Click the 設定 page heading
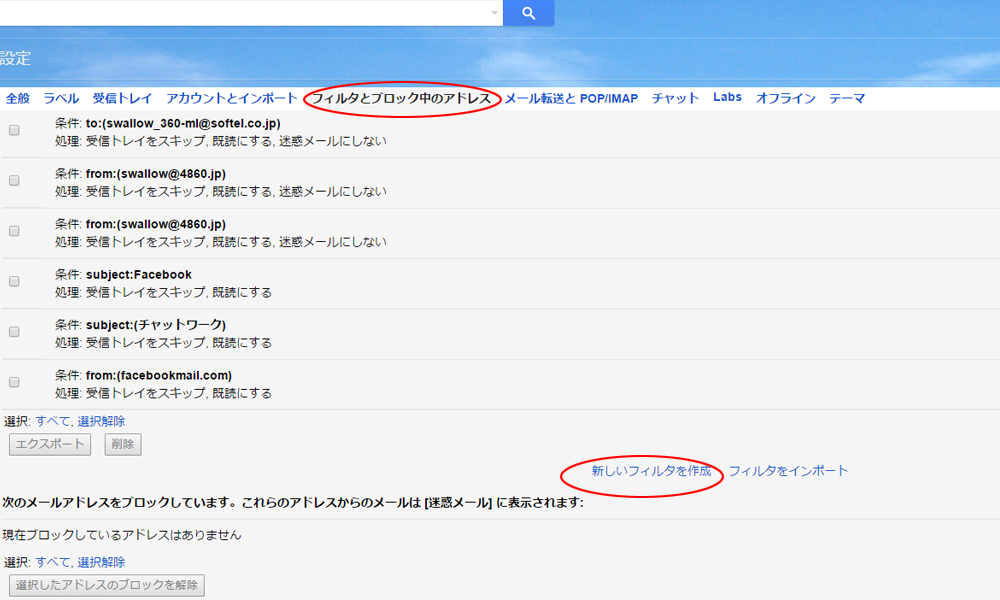The height and width of the screenshot is (600, 1000). [x=15, y=58]
